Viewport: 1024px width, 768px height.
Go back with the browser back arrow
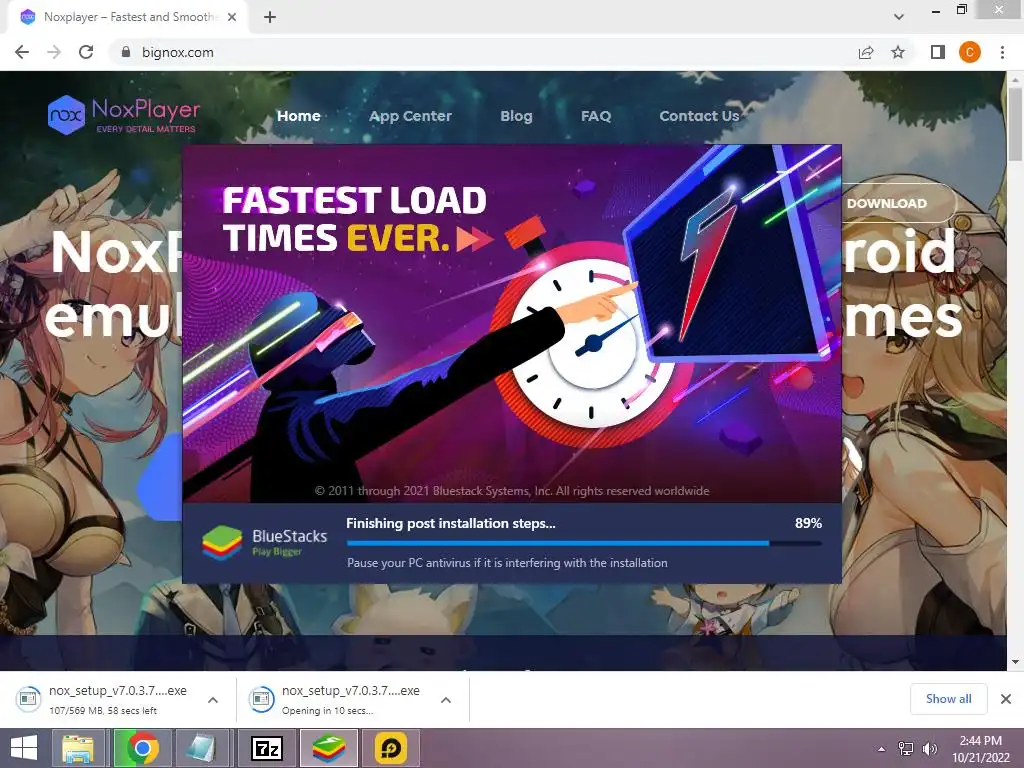[22, 52]
